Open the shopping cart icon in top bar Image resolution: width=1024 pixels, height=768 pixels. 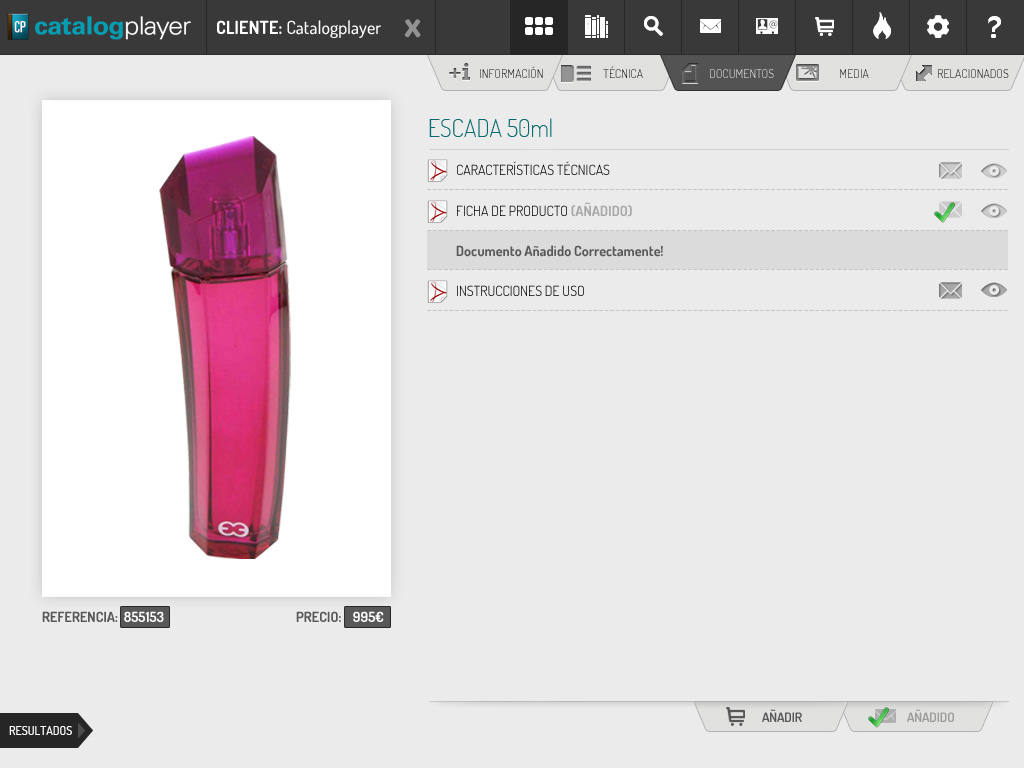(824, 27)
